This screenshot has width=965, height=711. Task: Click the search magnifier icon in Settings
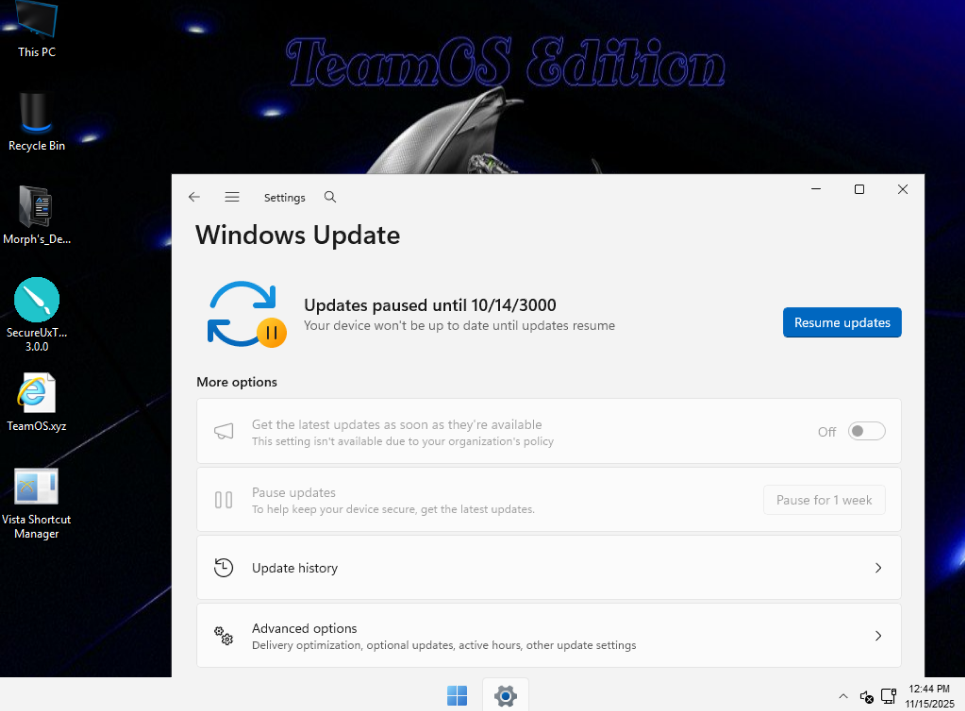(x=331, y=198)
